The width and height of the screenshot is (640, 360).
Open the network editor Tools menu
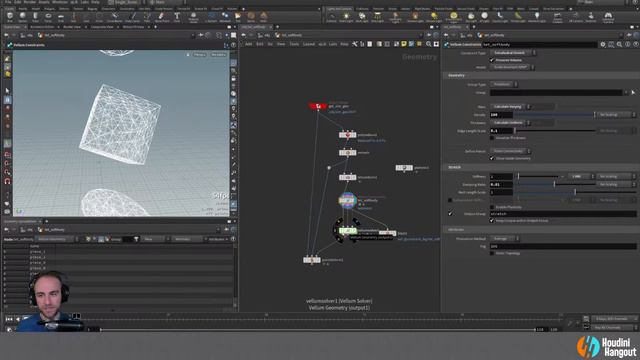294,44
